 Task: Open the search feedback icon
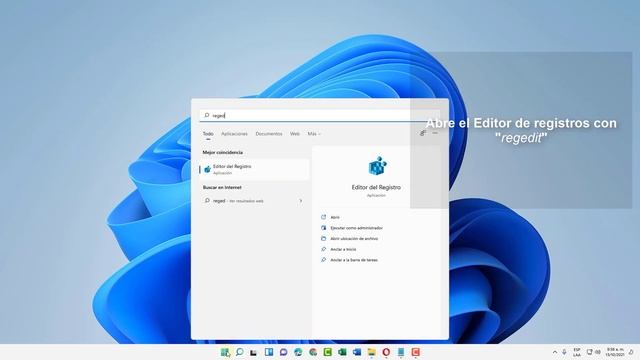point(423,133)
